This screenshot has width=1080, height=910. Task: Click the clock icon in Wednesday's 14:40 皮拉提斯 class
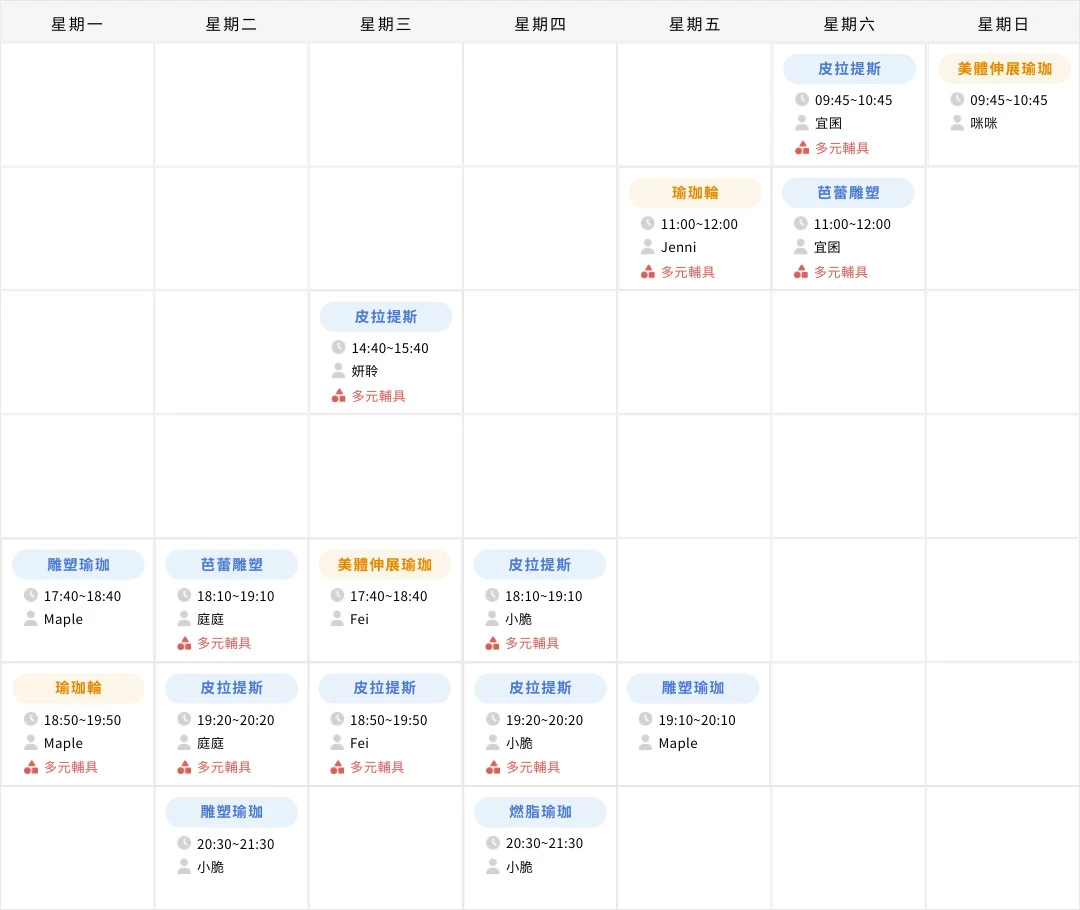339,347
